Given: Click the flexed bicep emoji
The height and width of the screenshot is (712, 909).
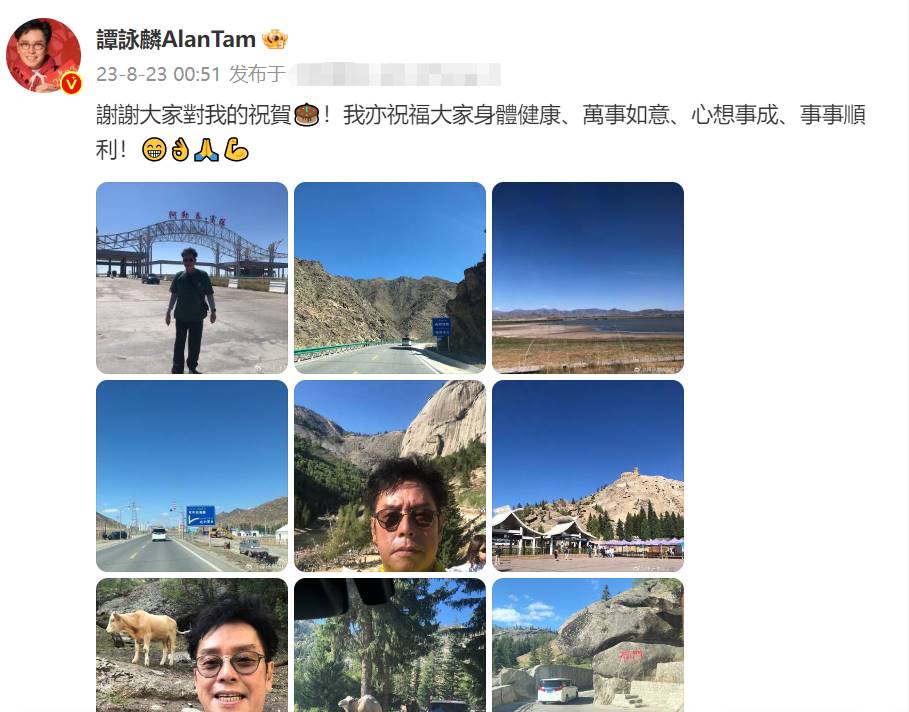Looking at the screenshot, I should 236,150.
